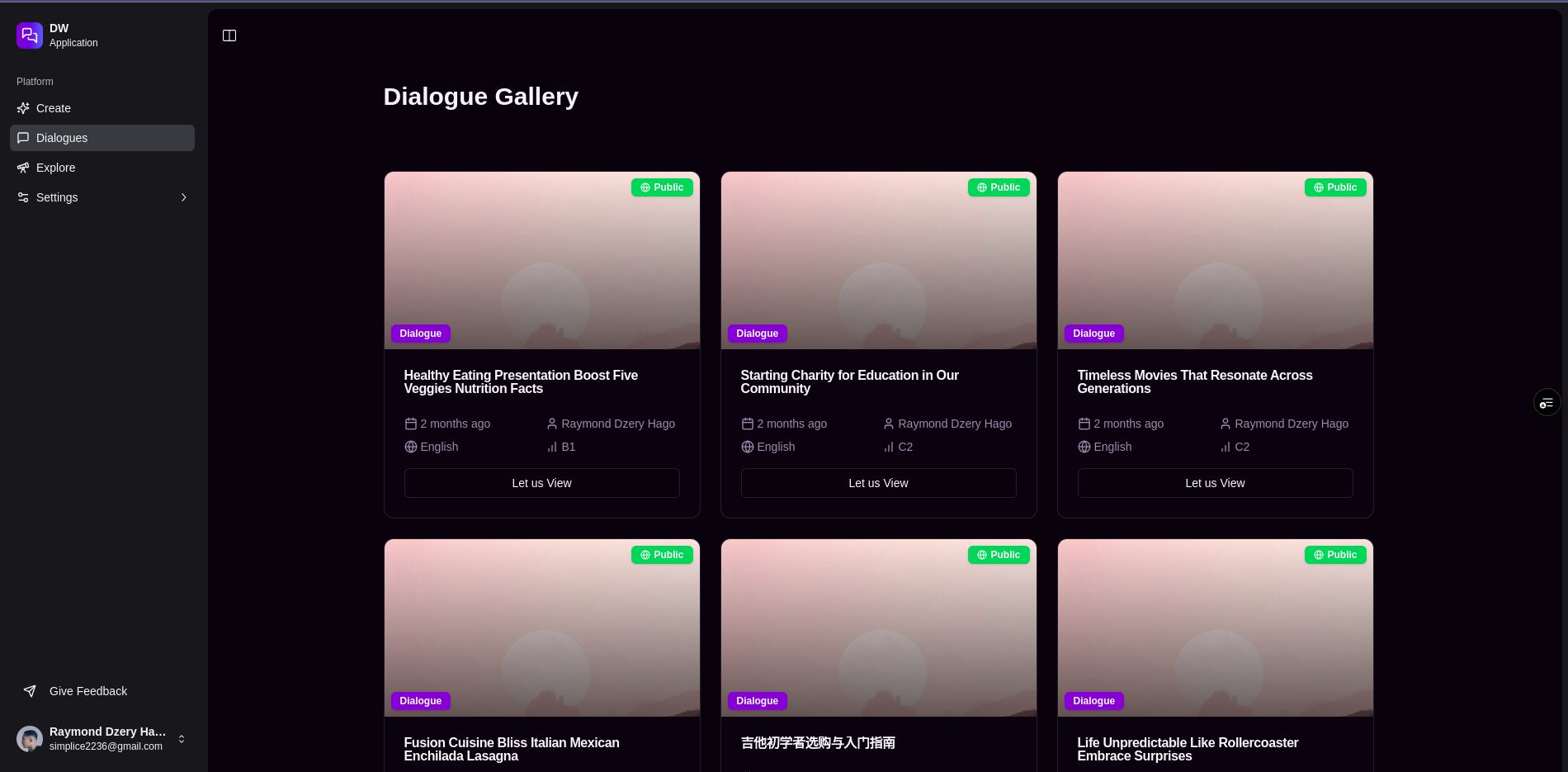
Task: Click 'Raymond Dzery Hago' on Timeless Movies card
Action: [1292, 424]
